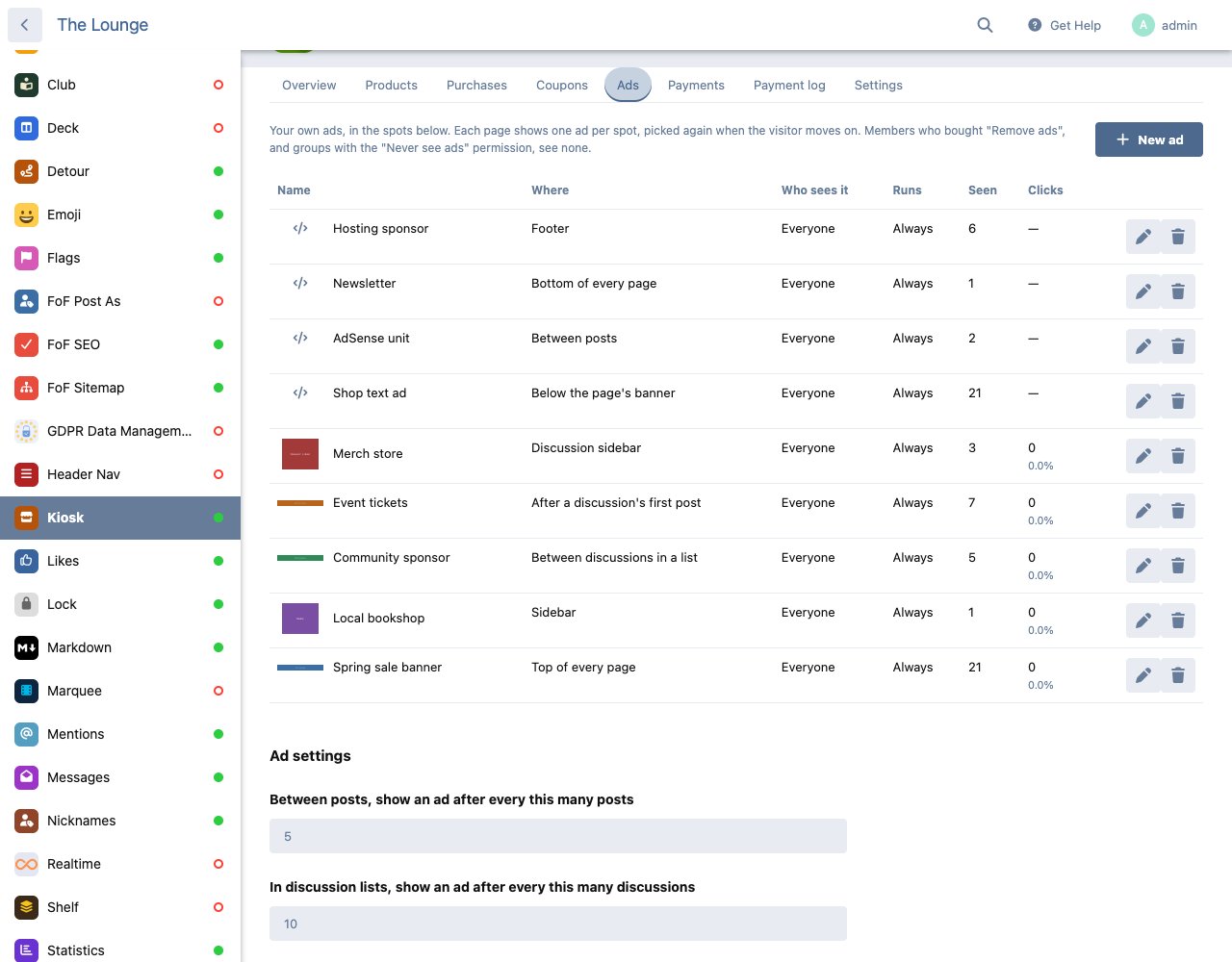The height and width of the screenshot is (962, 1232).
Task: Create a new ad
Action: click(1149, 139)
